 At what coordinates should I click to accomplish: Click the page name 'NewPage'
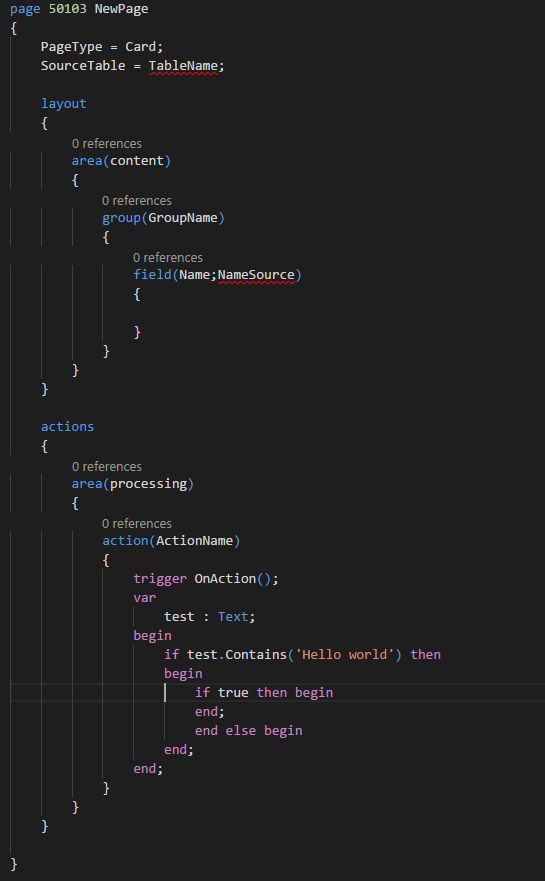click(x=121, y=9)
